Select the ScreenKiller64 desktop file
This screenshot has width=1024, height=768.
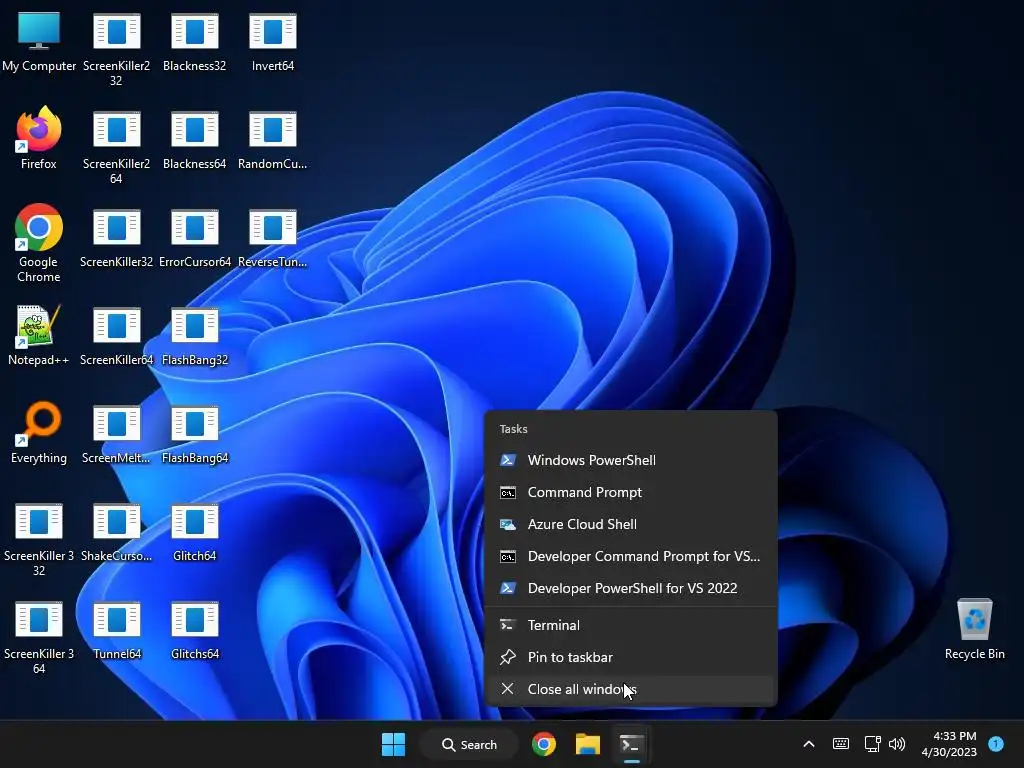116,336
